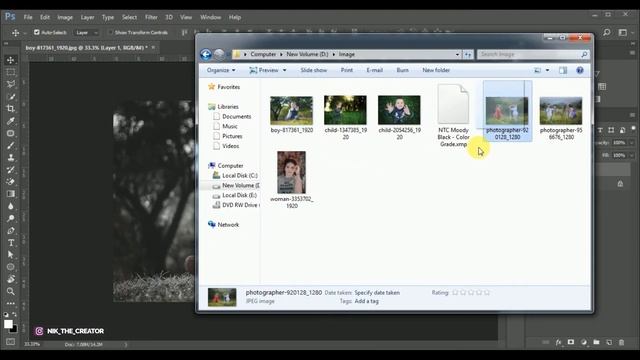The width and height of the screenshot is (640, 360).
Task: Click the new adjustment layer icon
Action: (584, 342)
